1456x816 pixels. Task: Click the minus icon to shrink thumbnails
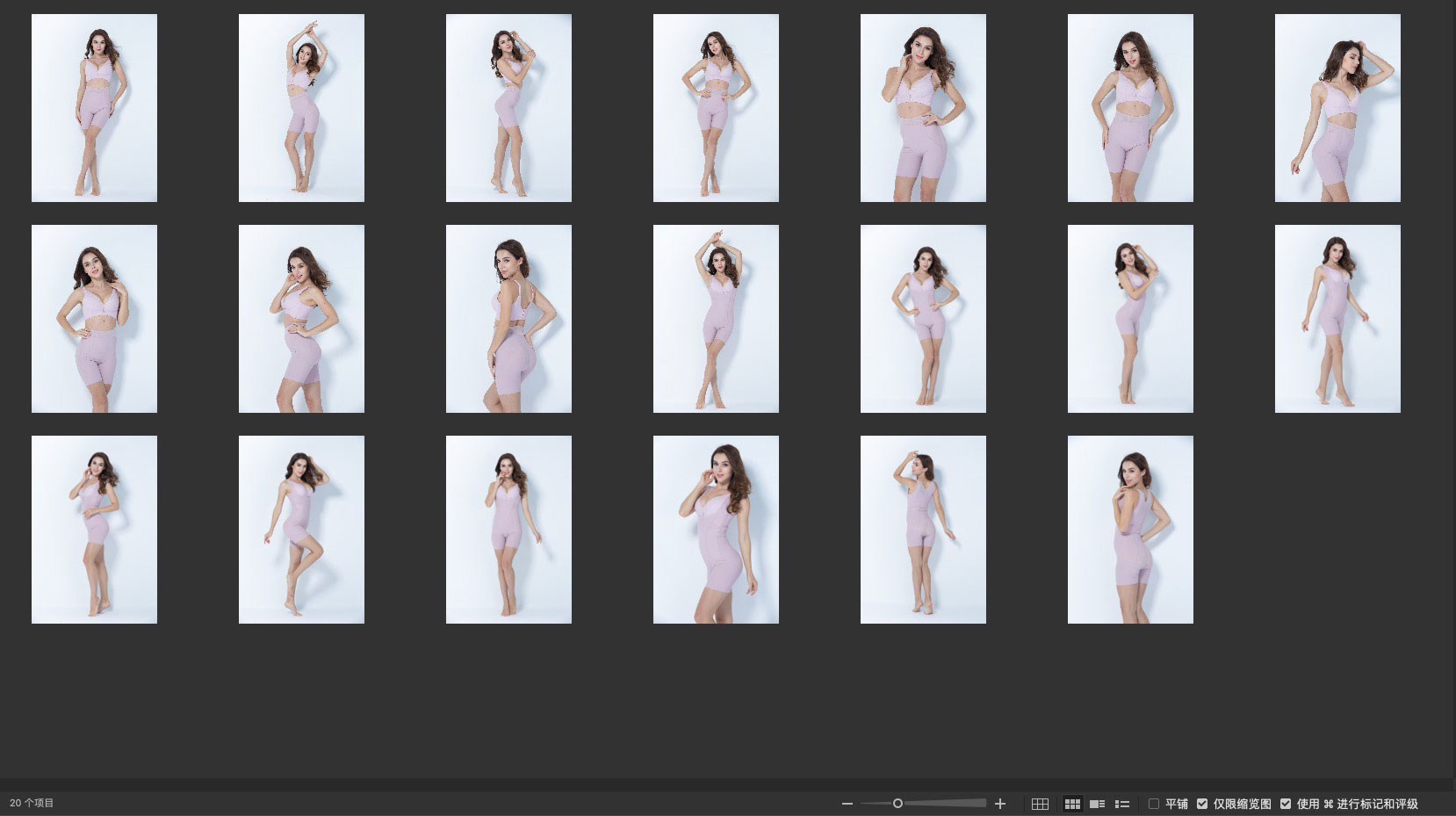tap(847, 804)
